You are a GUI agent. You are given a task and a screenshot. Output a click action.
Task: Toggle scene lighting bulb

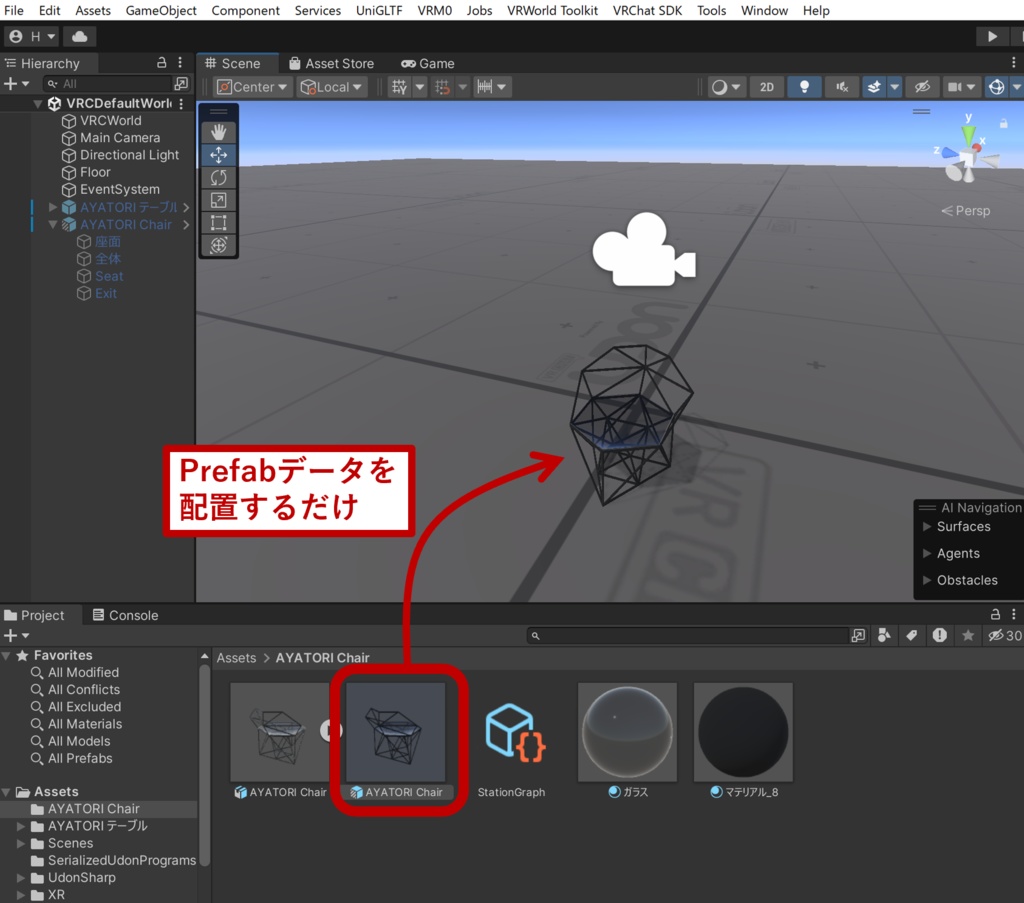point(804,87)
